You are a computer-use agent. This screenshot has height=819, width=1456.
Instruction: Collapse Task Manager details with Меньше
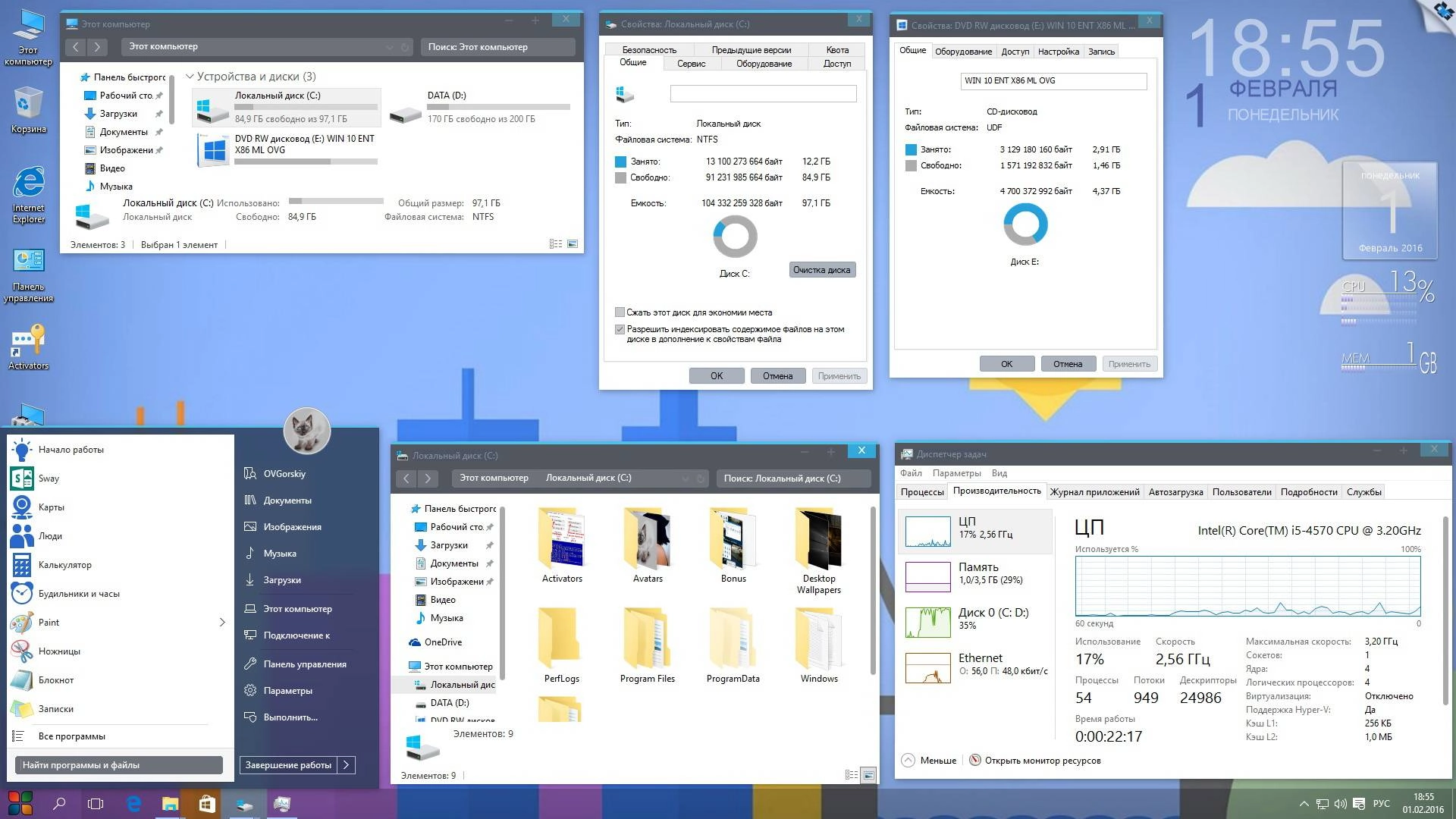coord(929,761)
